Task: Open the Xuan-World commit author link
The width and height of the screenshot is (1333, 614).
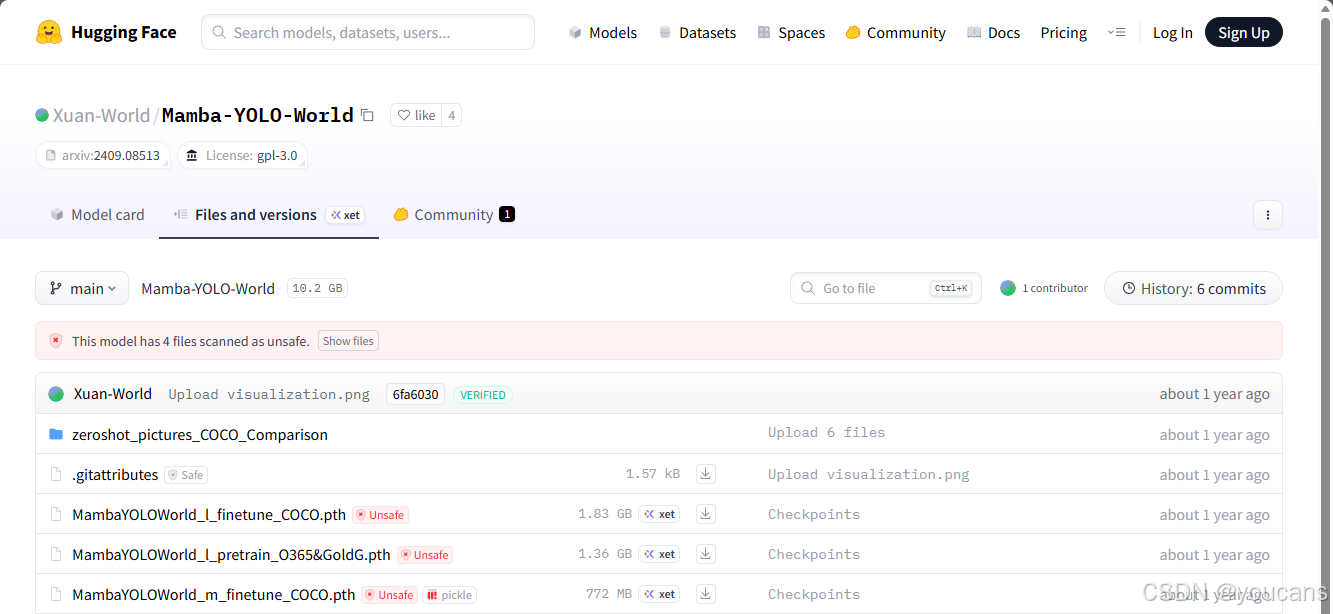Action: click(113, 394)
